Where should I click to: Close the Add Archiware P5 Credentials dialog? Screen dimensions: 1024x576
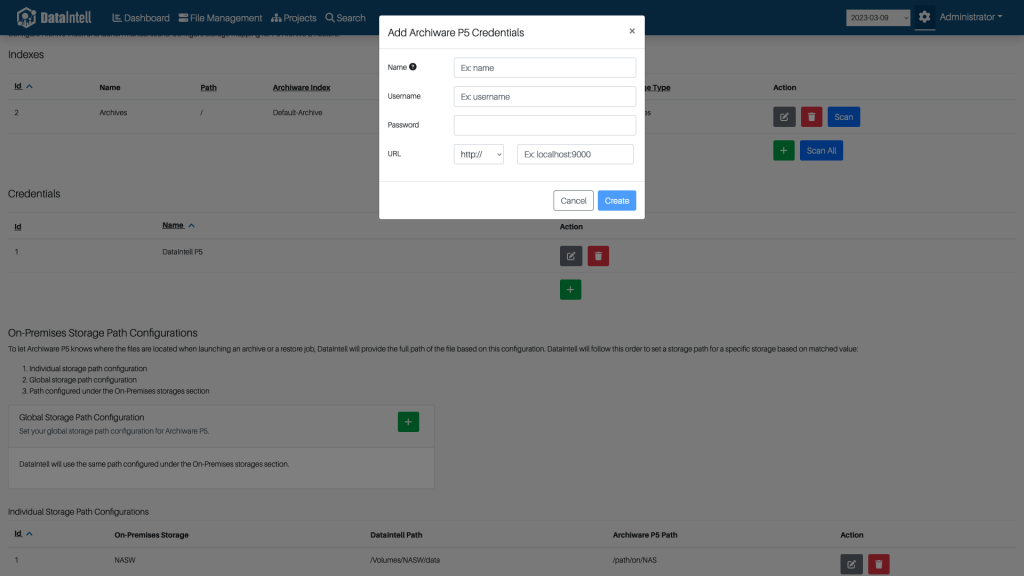632,31
